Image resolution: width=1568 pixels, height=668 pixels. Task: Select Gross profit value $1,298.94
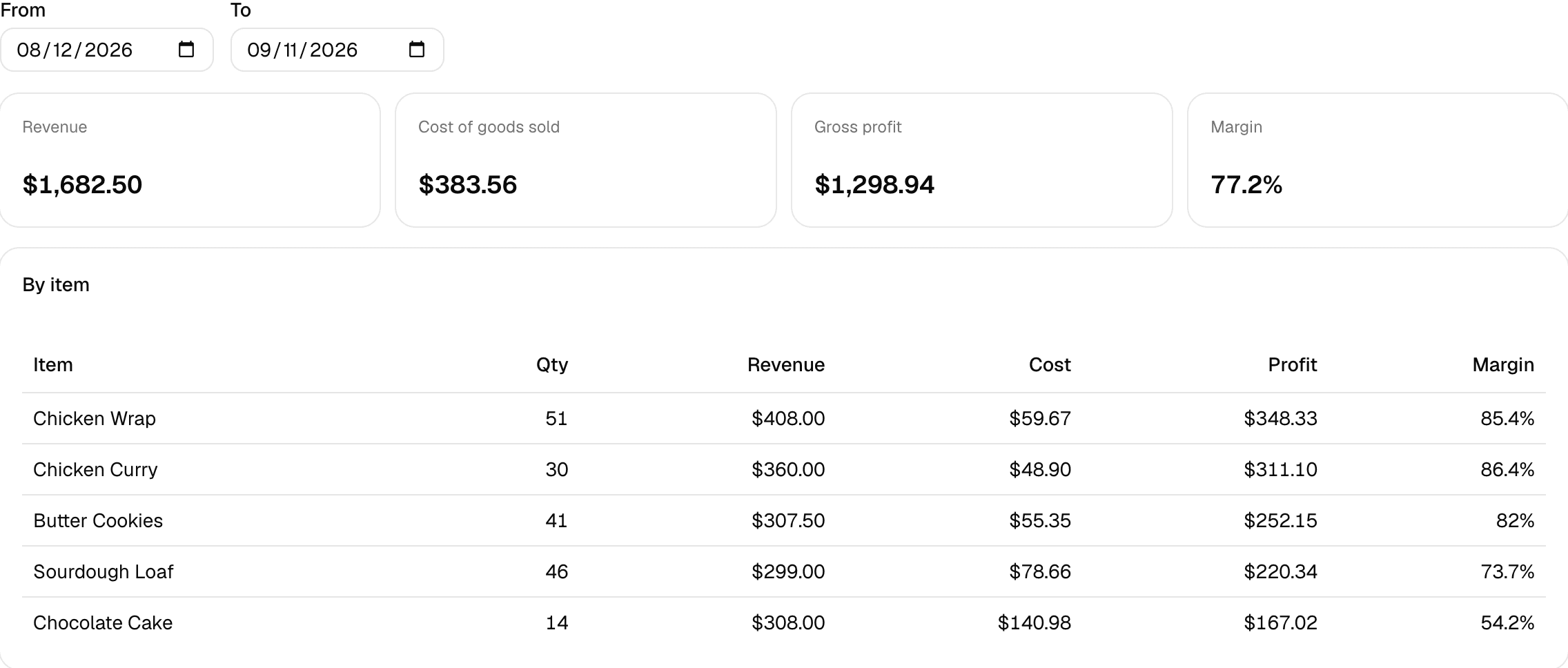874,185
